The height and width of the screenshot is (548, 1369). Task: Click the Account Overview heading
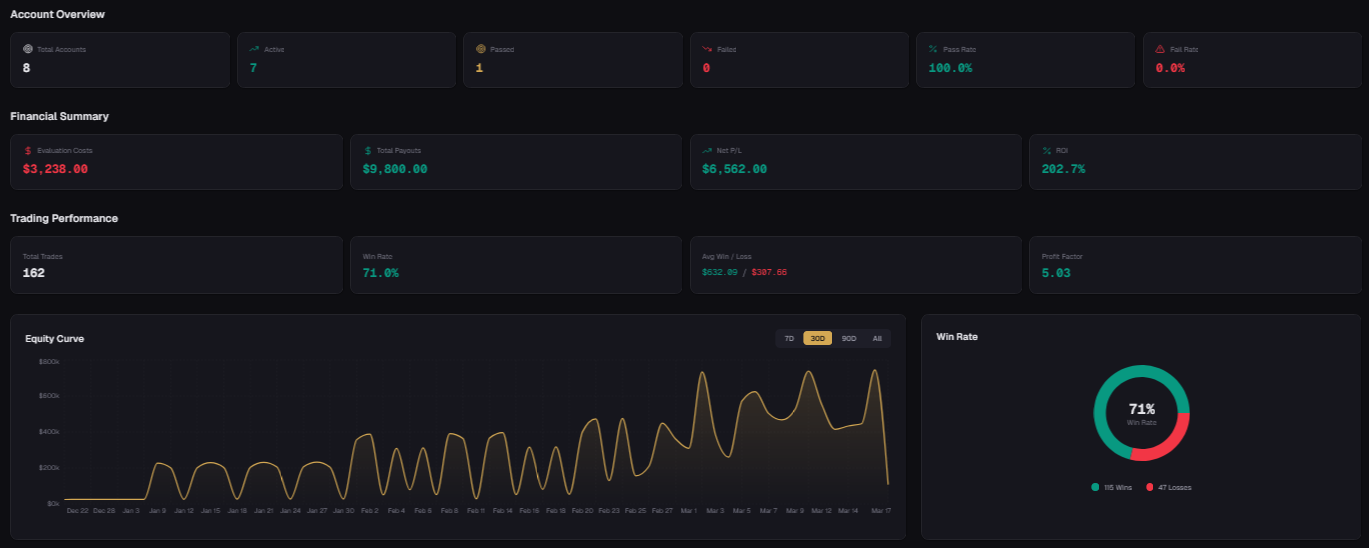(x=57, y=15)
